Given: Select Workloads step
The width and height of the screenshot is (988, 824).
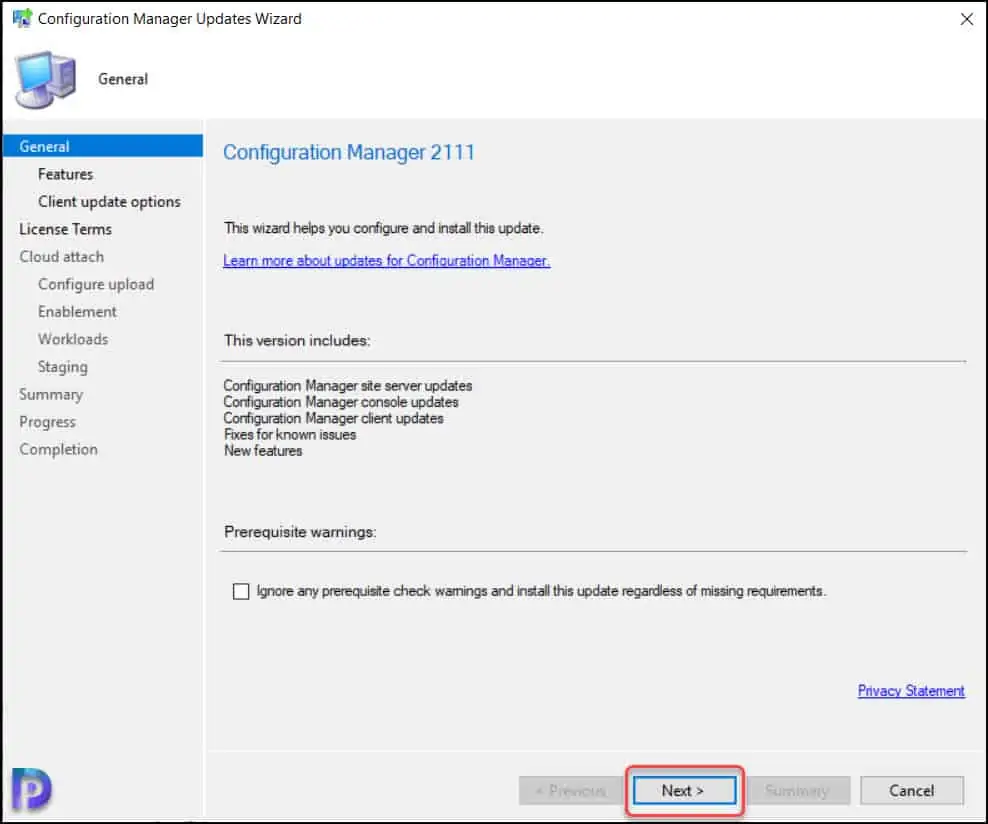Looking at the screenshot, I should point(73,340).
